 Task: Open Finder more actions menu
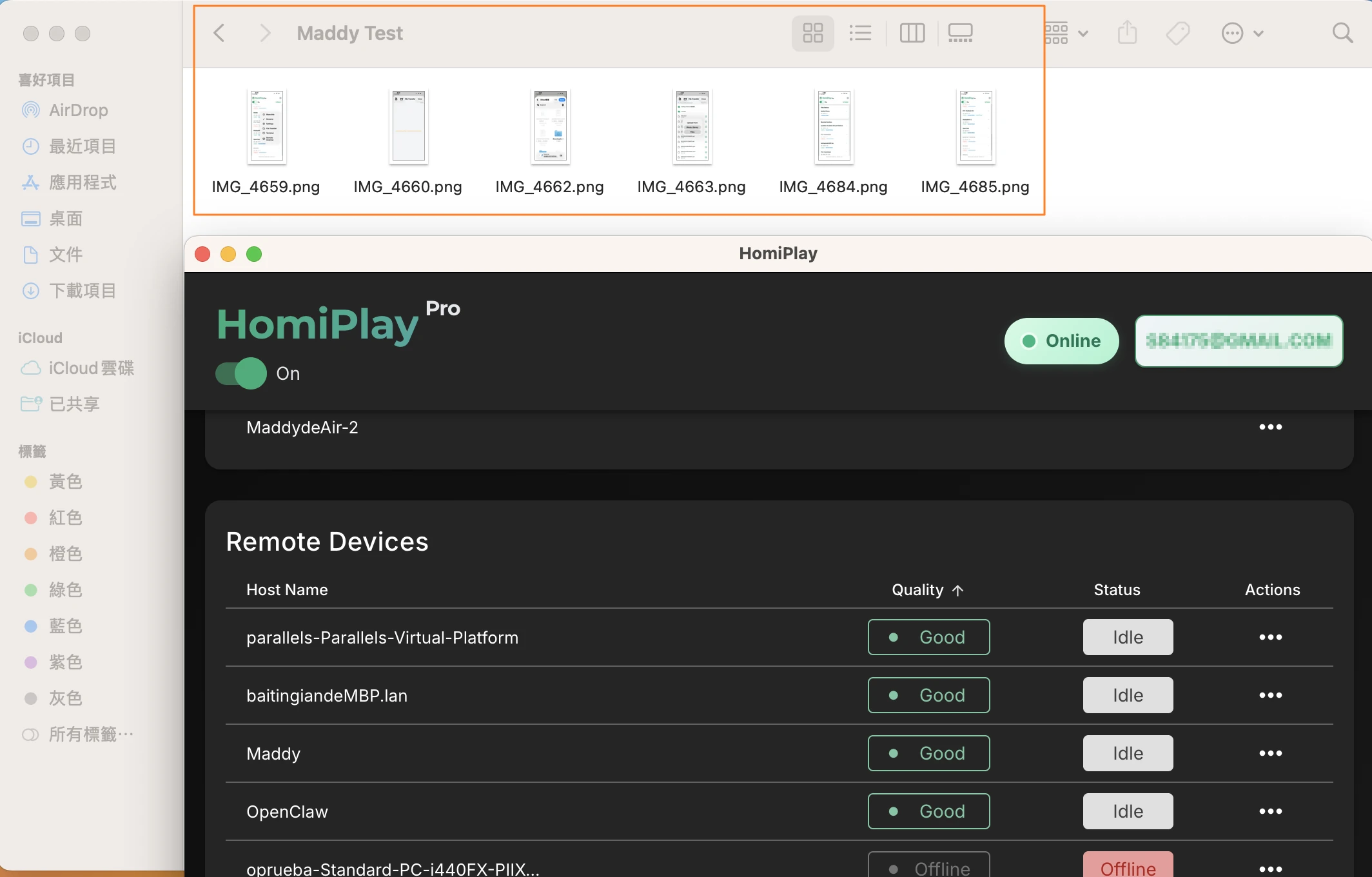point(1242,33)
